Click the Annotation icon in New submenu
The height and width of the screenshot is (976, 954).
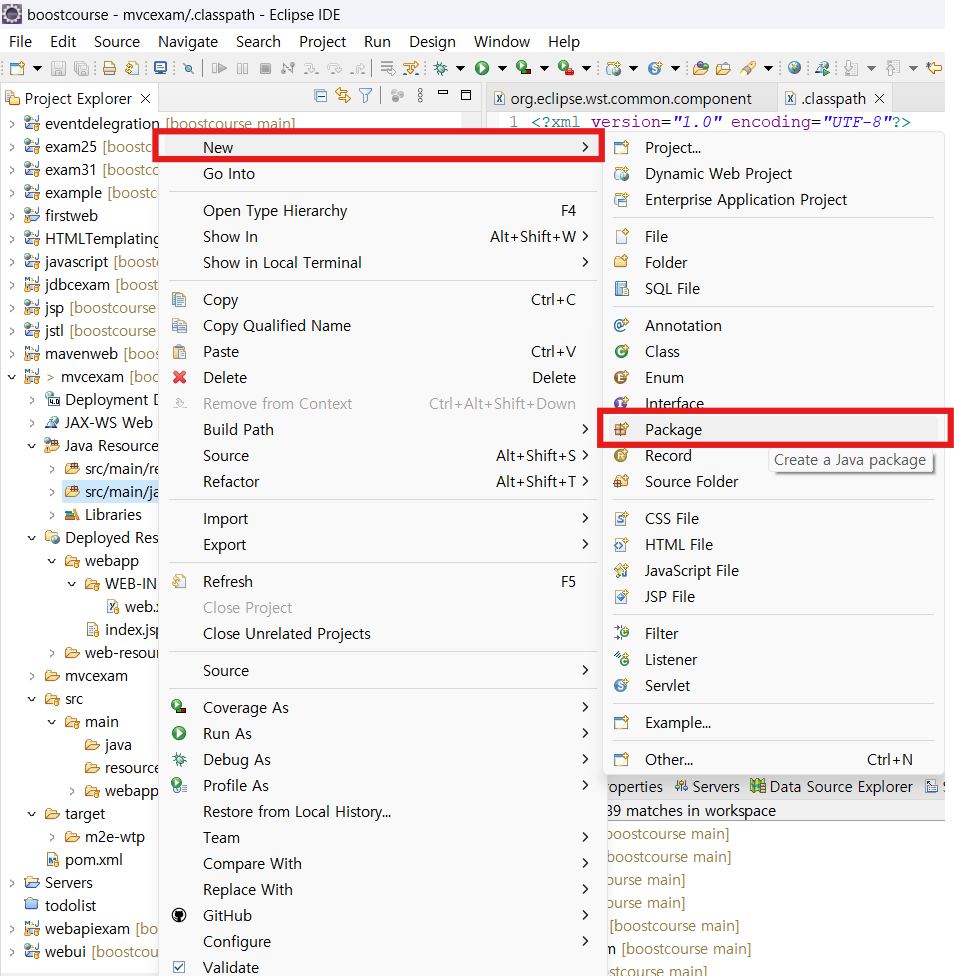point(621,326)
